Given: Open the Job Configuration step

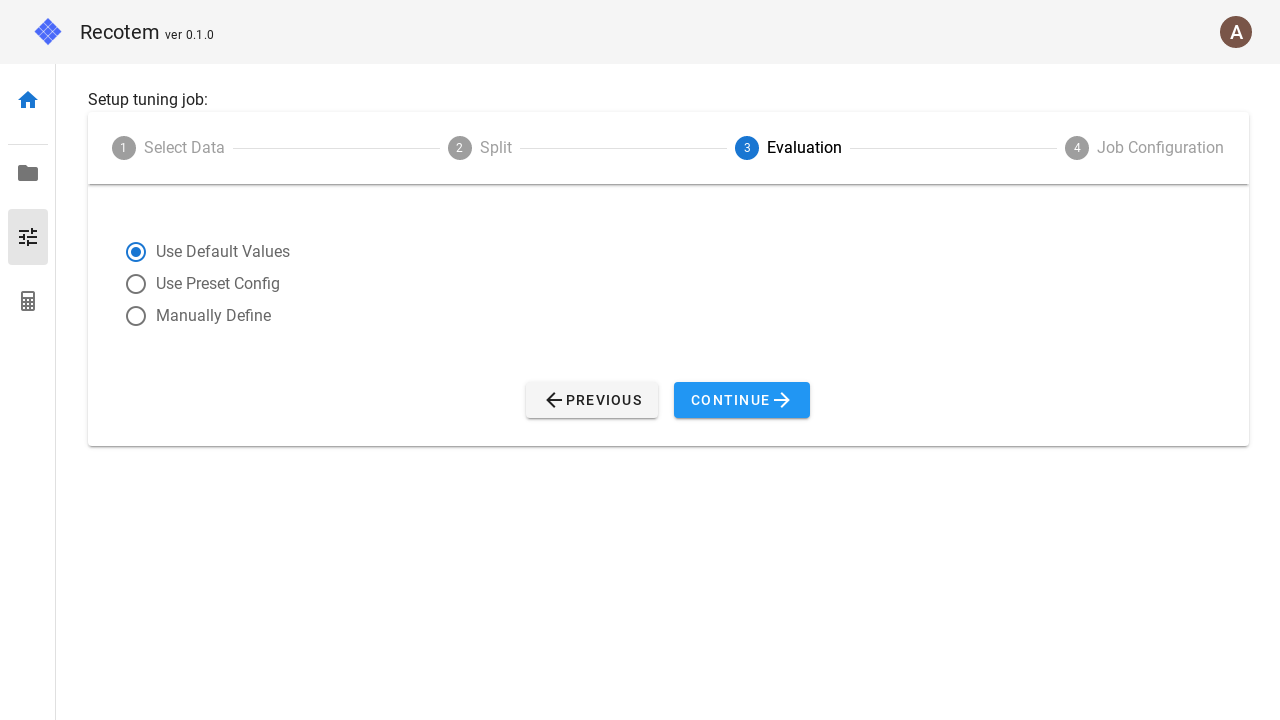Looking at the screenshot, I should pyautogui.click(x=1160, y=147).
